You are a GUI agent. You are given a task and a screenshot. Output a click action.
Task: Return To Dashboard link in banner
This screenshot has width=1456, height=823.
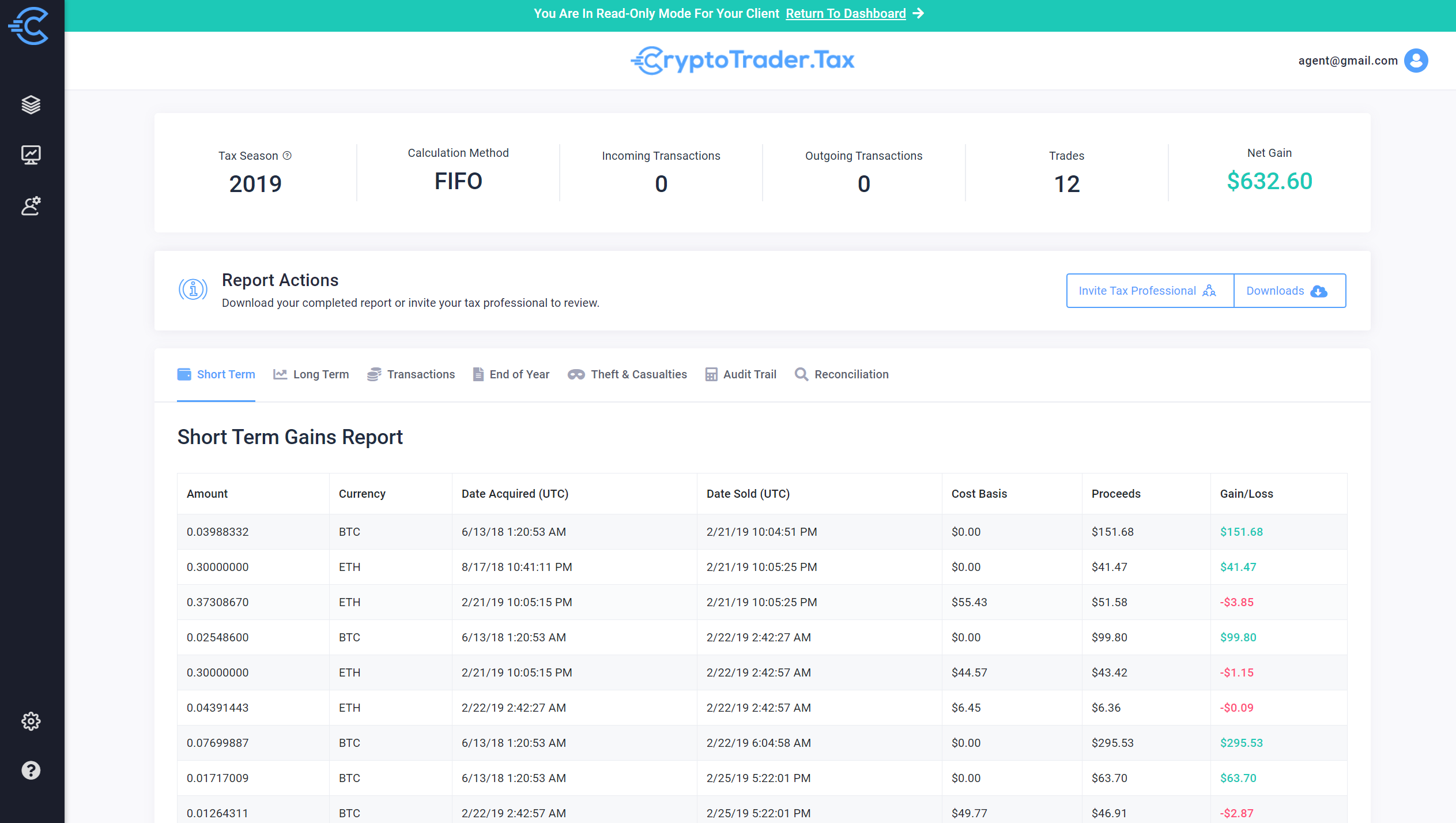tap(846, 13)
